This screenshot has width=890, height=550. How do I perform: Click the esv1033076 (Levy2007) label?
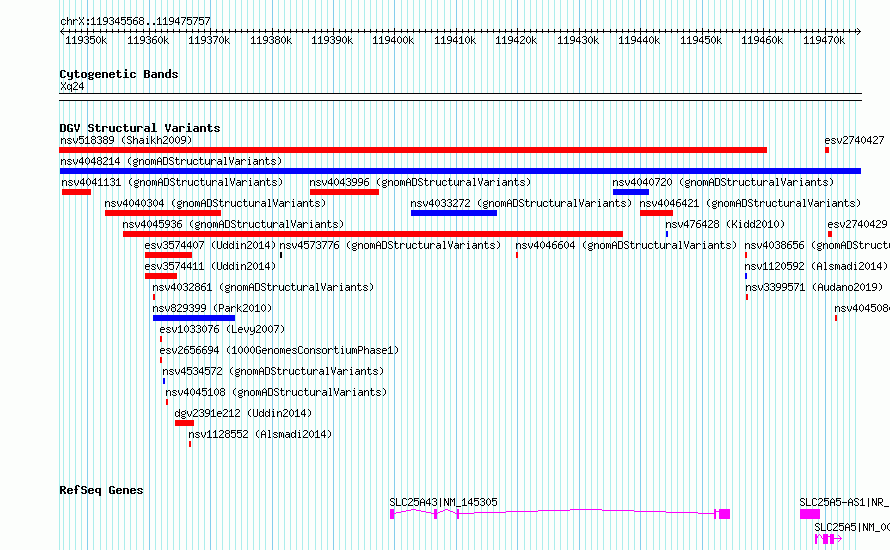[x=222, y=329]
